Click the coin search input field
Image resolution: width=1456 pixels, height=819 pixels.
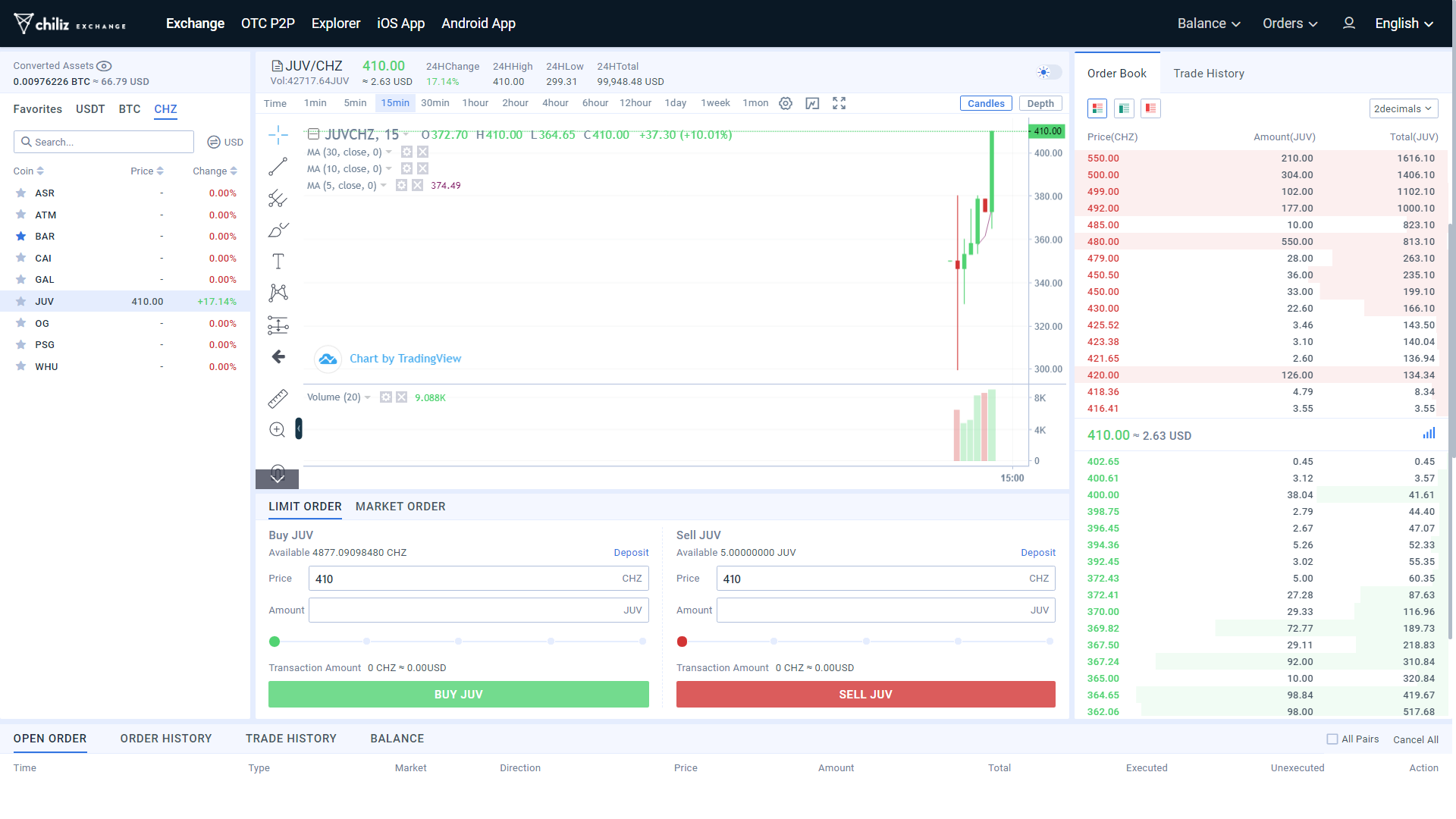(104, 142)
